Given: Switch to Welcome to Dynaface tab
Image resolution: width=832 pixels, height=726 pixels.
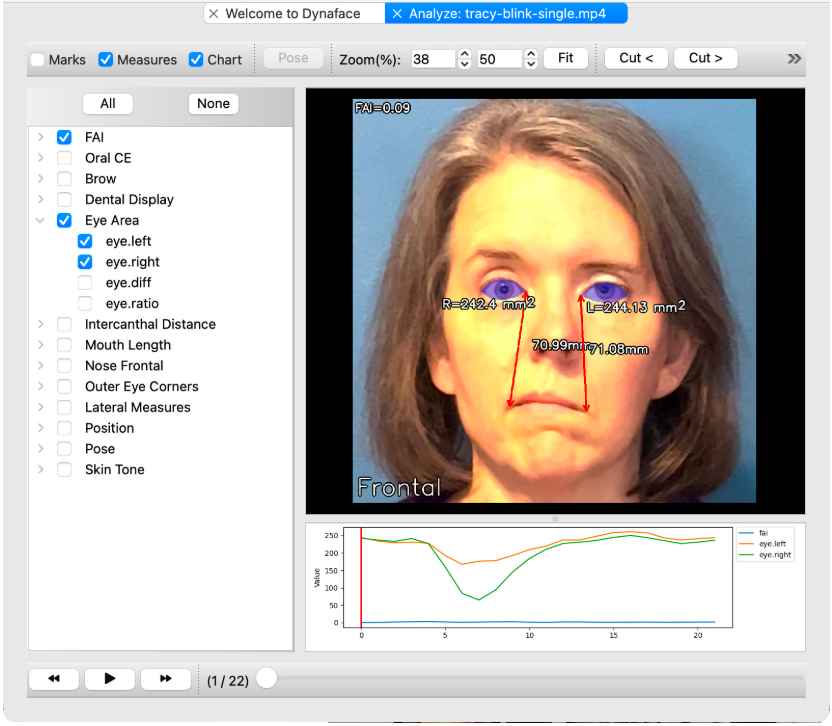Looking at the screenshot, I should pos(292,14).
